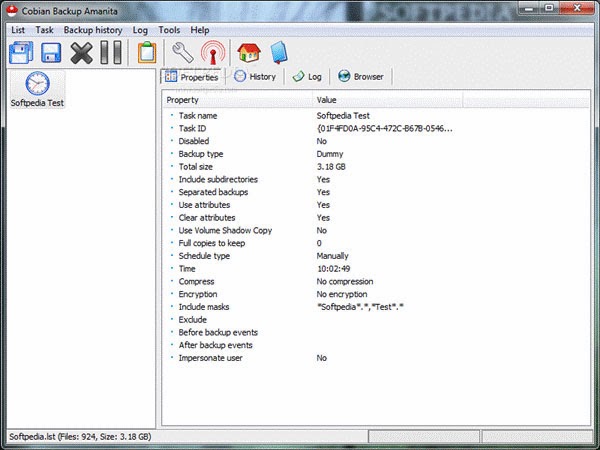Switch to the Log tab
Screen dimensions: 600x450
(307, 77)
